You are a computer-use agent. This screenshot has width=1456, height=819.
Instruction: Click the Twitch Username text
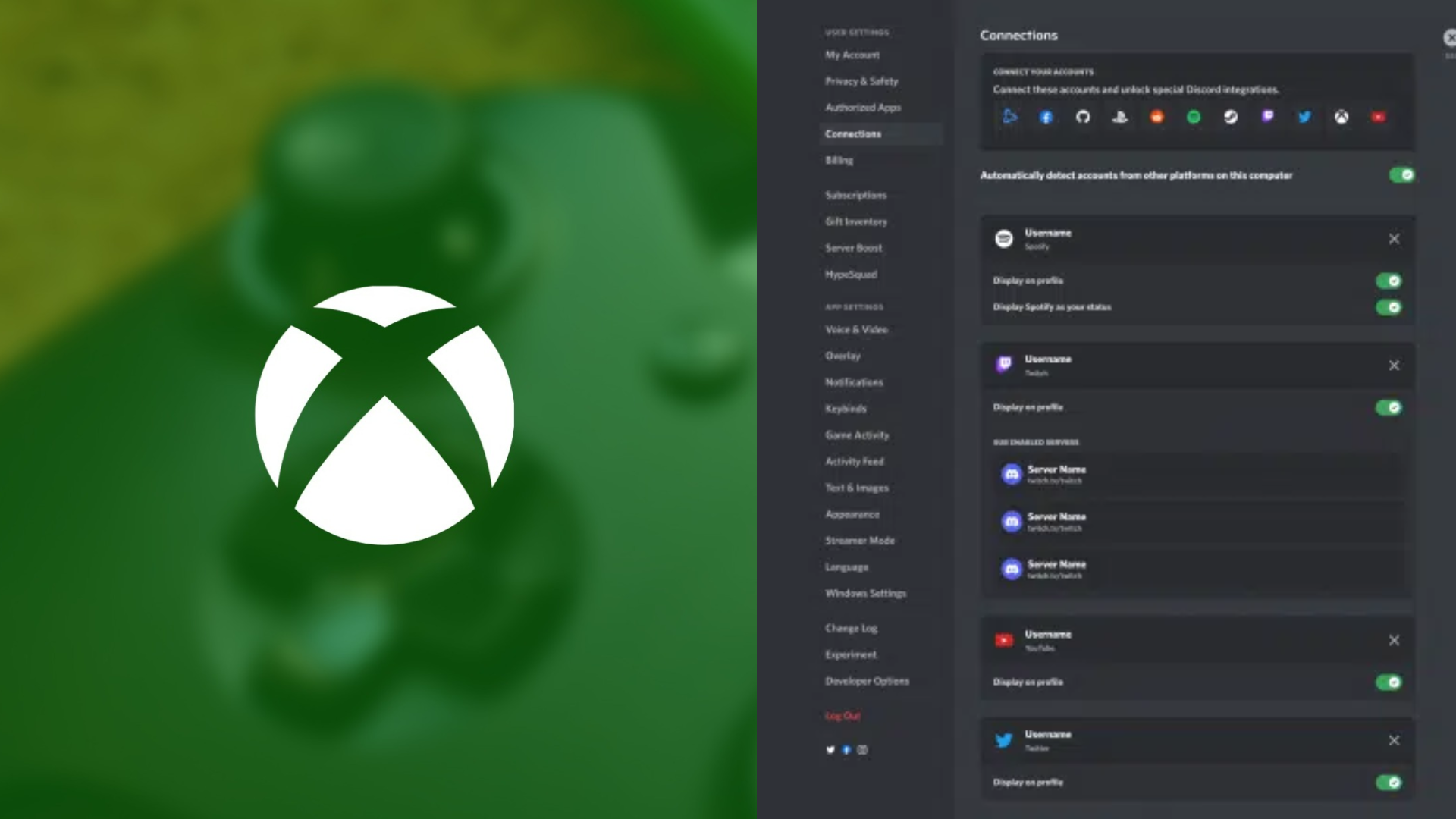1048,359
